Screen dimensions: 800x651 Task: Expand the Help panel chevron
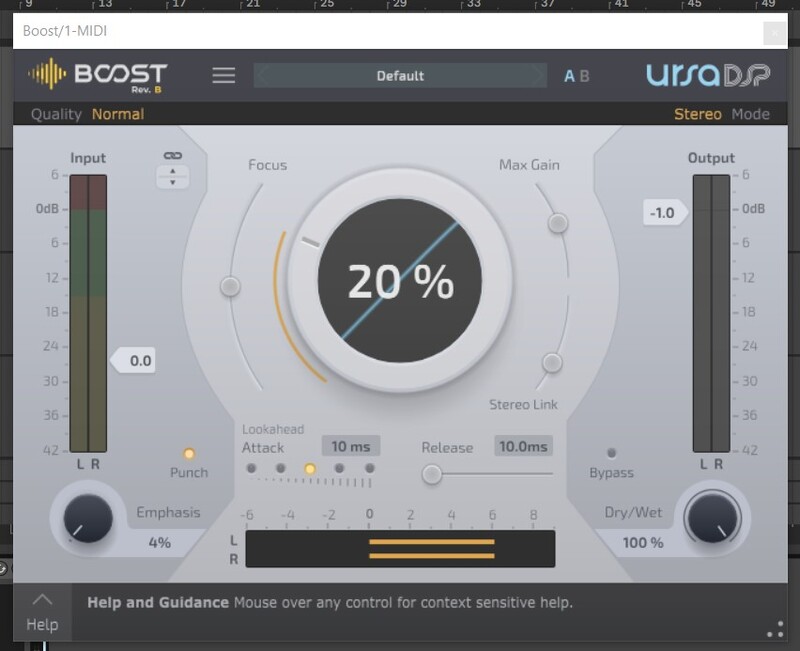(x=42, y=600)
